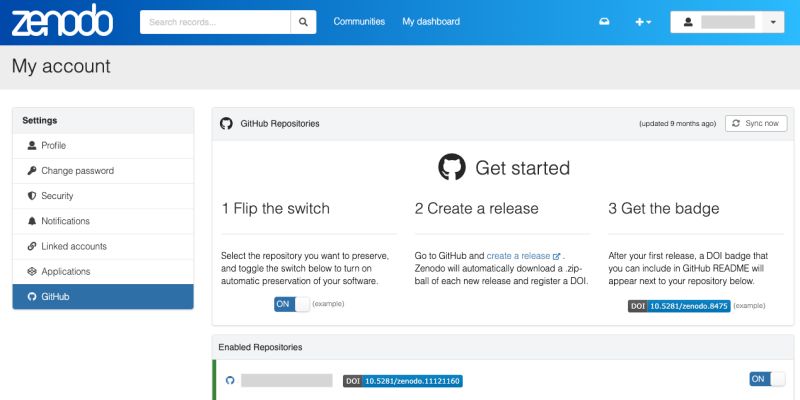Expand the plus new-upload menu
Screen dimensions: 800x400
point(643,22)
